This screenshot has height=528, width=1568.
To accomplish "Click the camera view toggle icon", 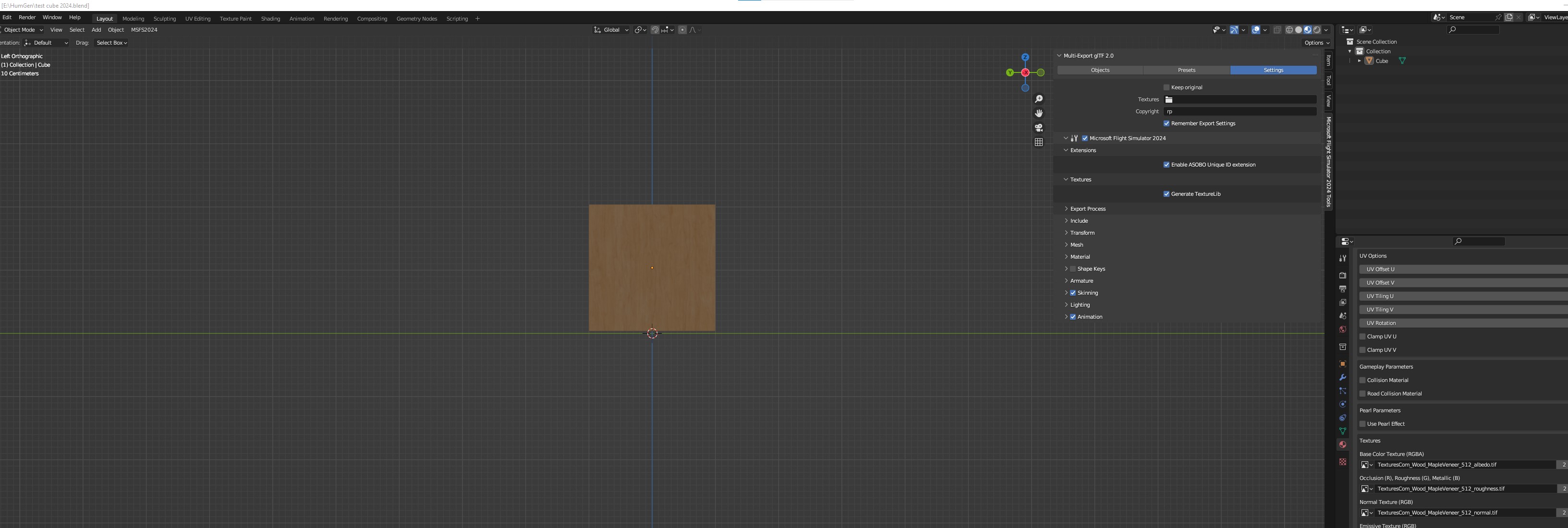I will [1038, 128].
